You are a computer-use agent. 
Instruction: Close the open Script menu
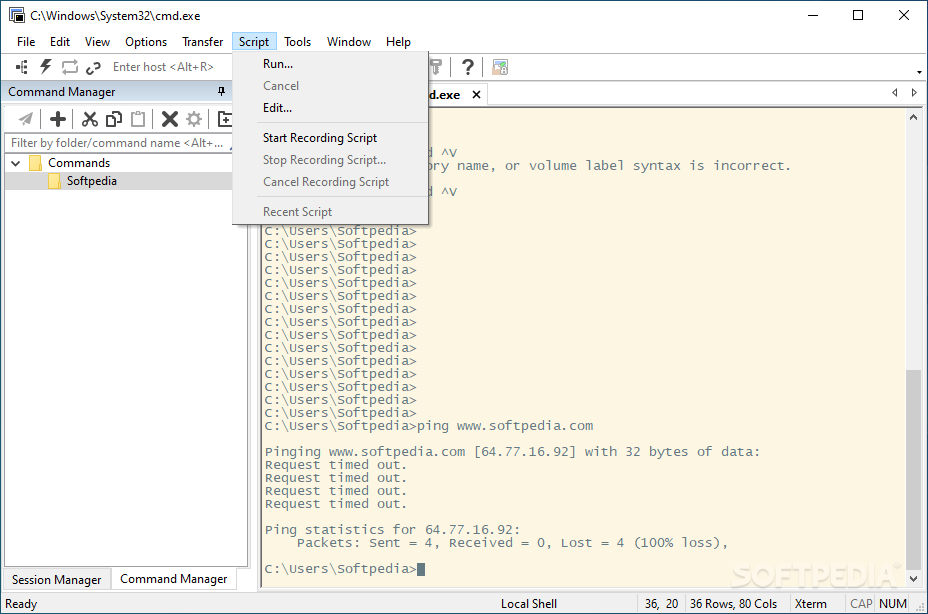coord(254,42)
